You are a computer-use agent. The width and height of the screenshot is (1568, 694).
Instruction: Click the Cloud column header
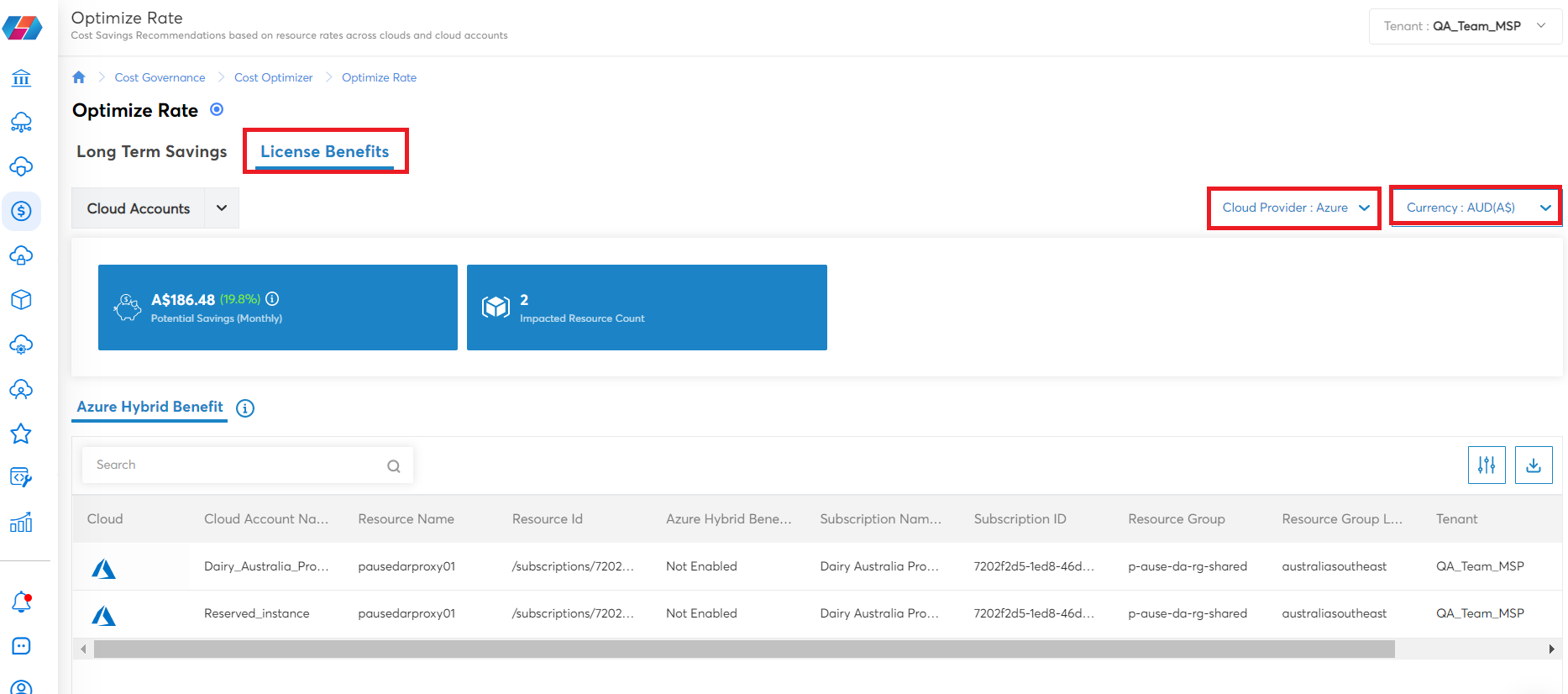[105, 519]
